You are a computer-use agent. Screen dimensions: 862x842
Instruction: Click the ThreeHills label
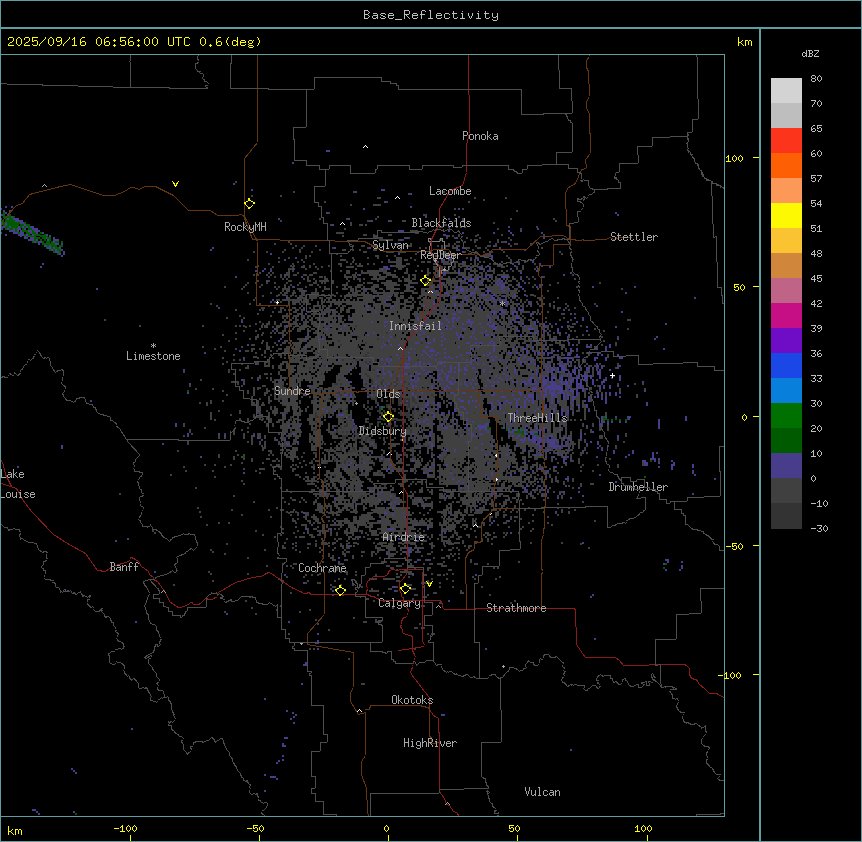point(537,418)
